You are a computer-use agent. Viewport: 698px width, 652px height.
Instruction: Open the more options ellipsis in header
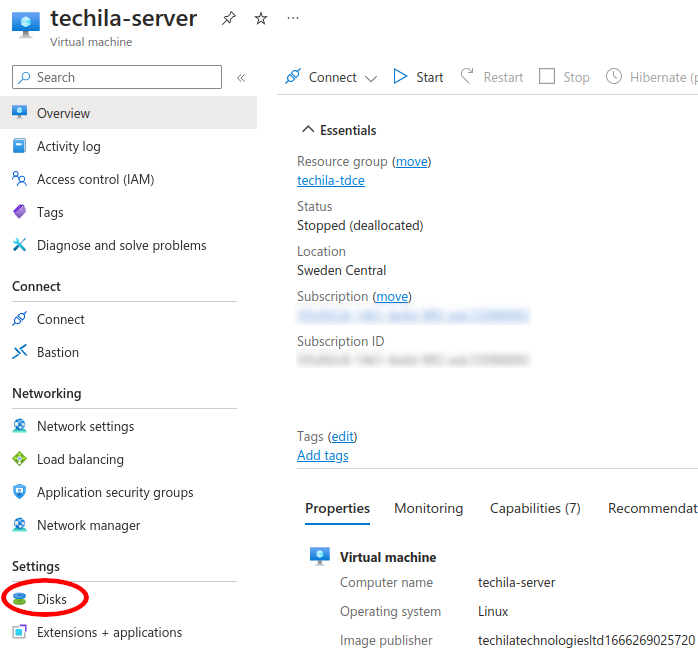pyautogui.click(x=292, y=18)
